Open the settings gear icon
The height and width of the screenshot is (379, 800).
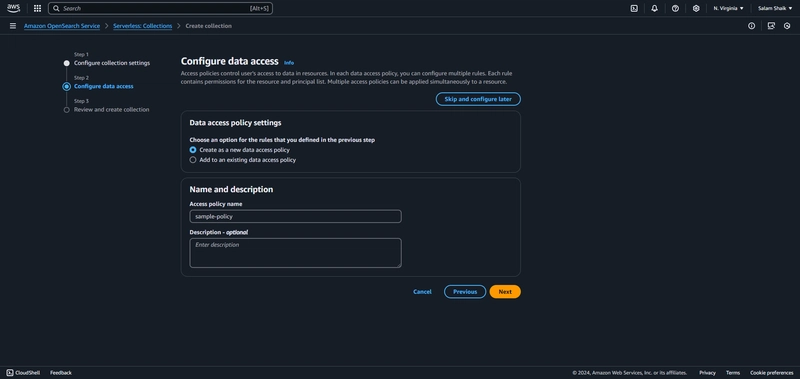[x=696, y=8]
